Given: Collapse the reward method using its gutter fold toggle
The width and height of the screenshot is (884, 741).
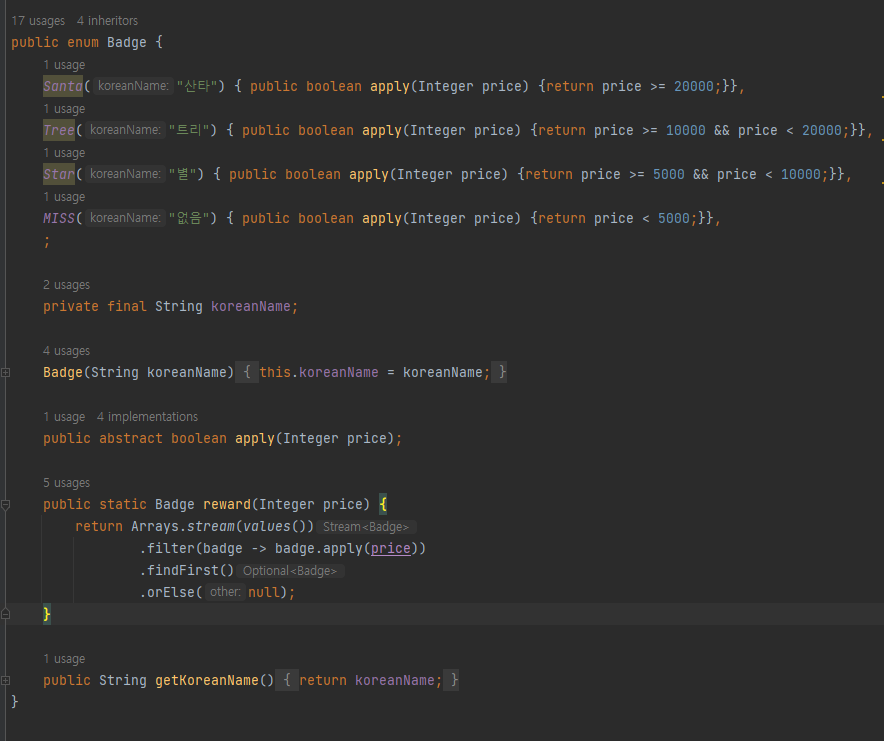Looking at the screenshot, I should pyautogui.click(x=6, y=505).
